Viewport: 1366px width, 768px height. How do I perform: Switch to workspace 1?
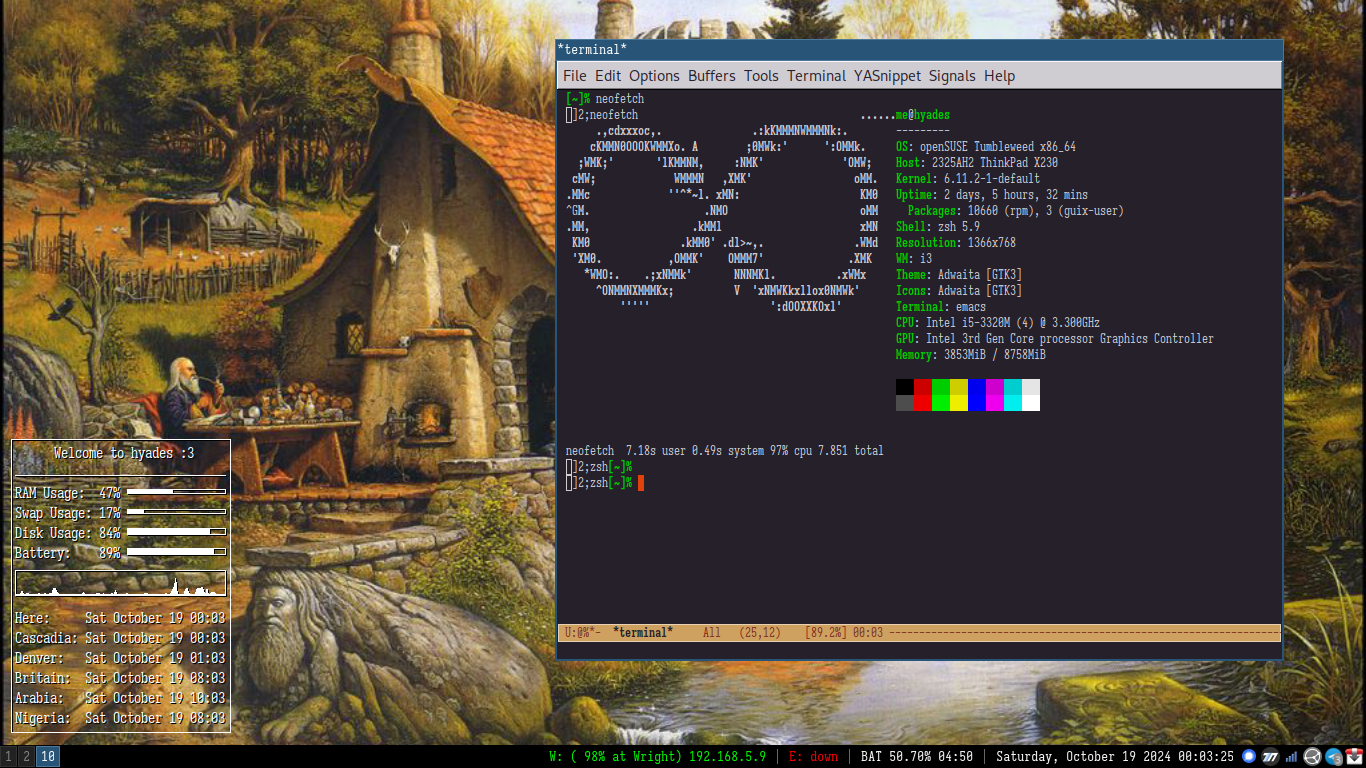click(8, 757)
